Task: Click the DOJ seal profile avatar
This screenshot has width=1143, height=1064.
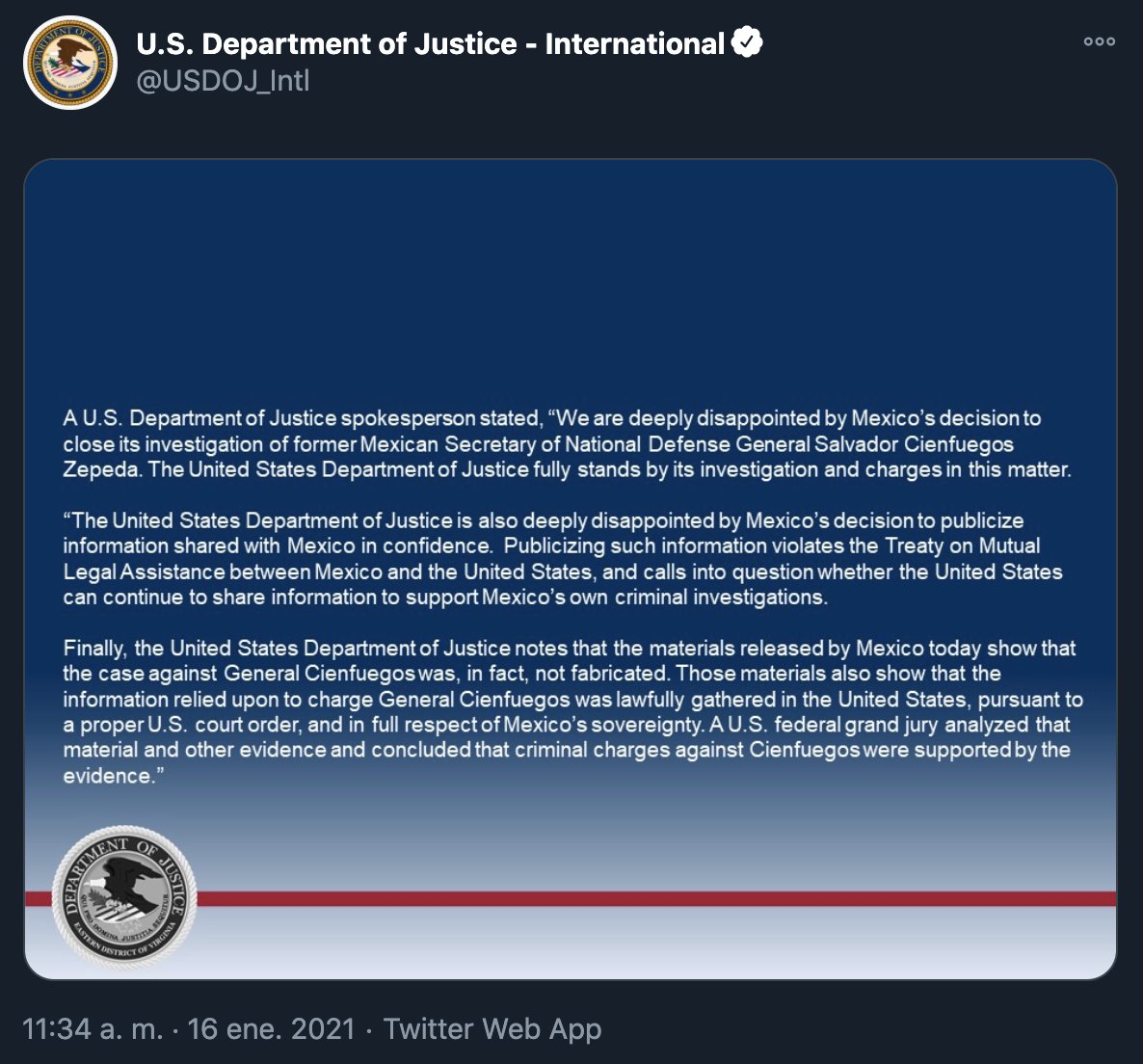Action: [x=70, y=62]
